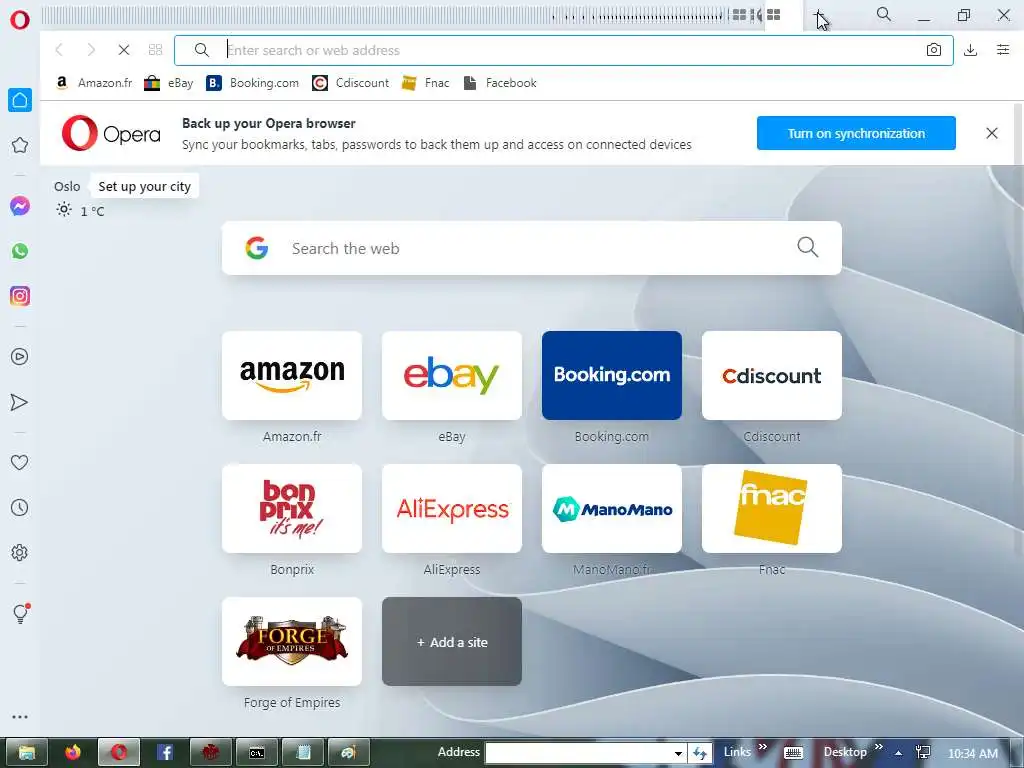1024x768 pixels.
Task: Open the Forge of Empires tile
Action: click(x=292, y=641)
